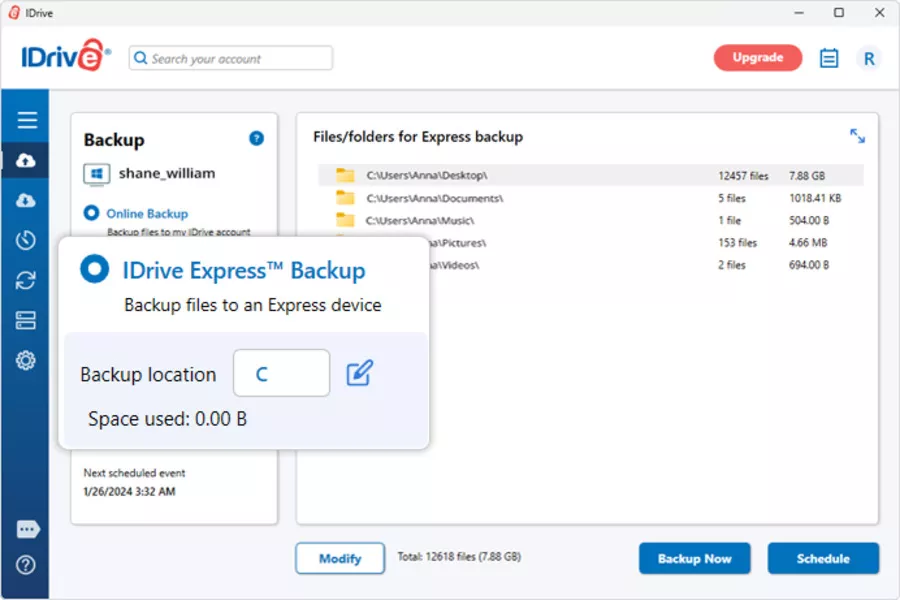The height and width of the screenshot is (600, 900).
Task: Open Settings with the sidebar gear icon
Action: click(x=25, y=360)
